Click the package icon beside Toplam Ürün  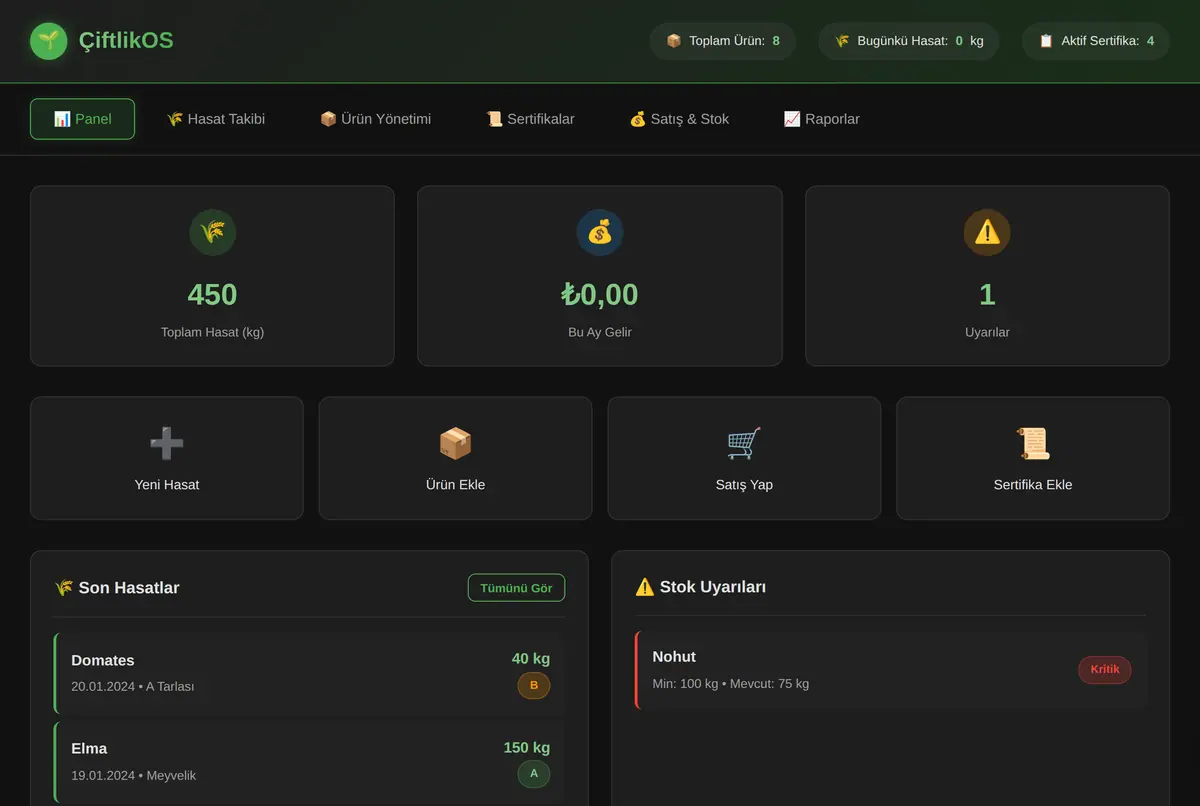[674, 41]
